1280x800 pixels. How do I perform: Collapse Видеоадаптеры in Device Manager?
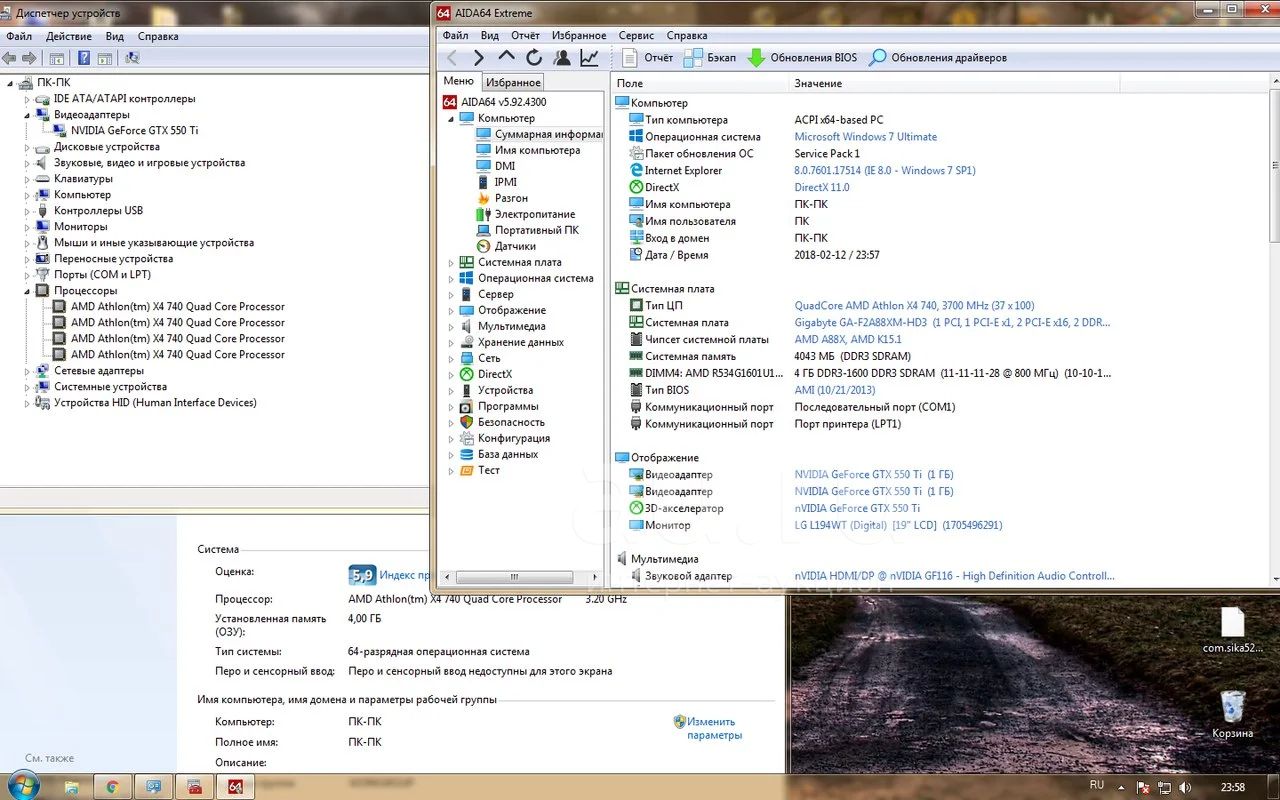coord(28,115)
